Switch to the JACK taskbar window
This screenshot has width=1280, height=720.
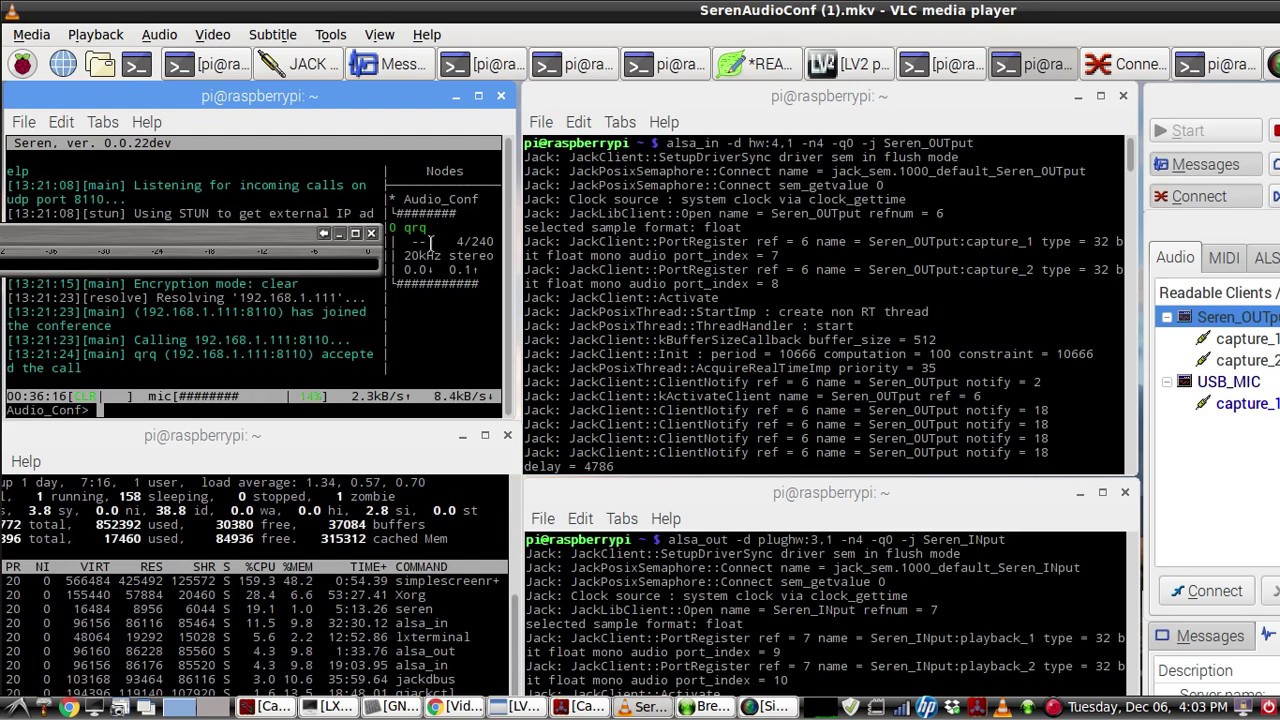coord(298,64)
